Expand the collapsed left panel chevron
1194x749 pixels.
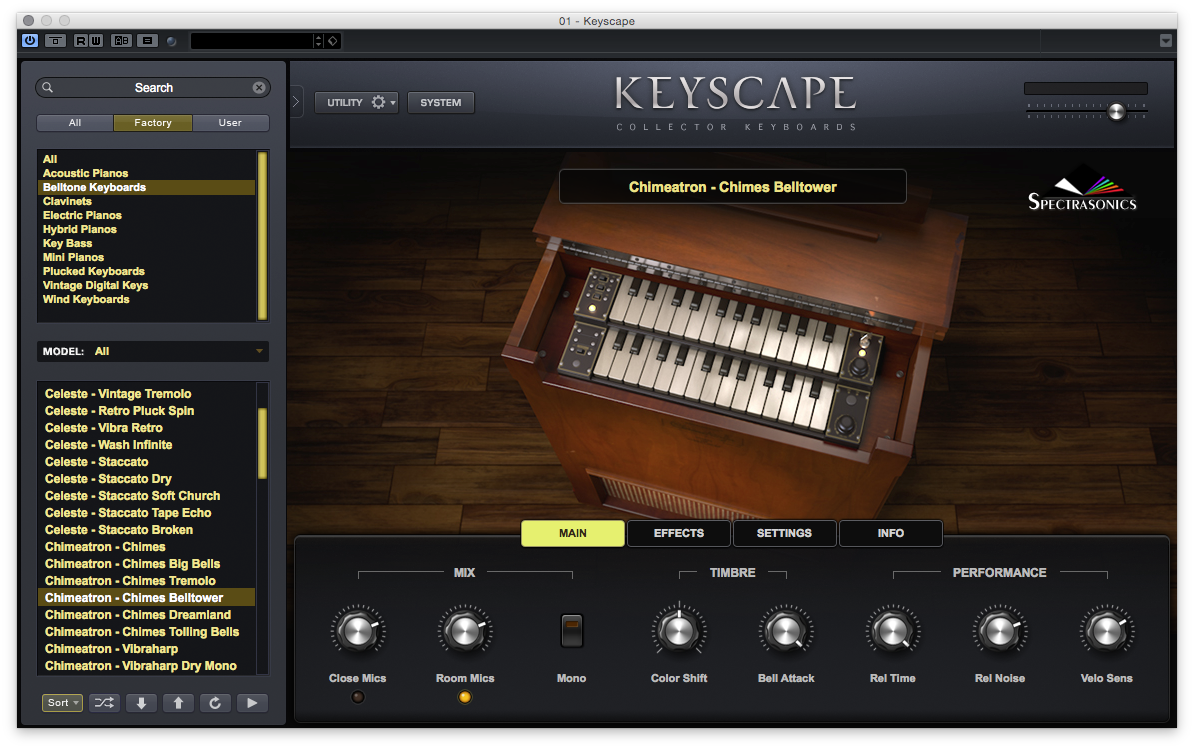point(295,100)
